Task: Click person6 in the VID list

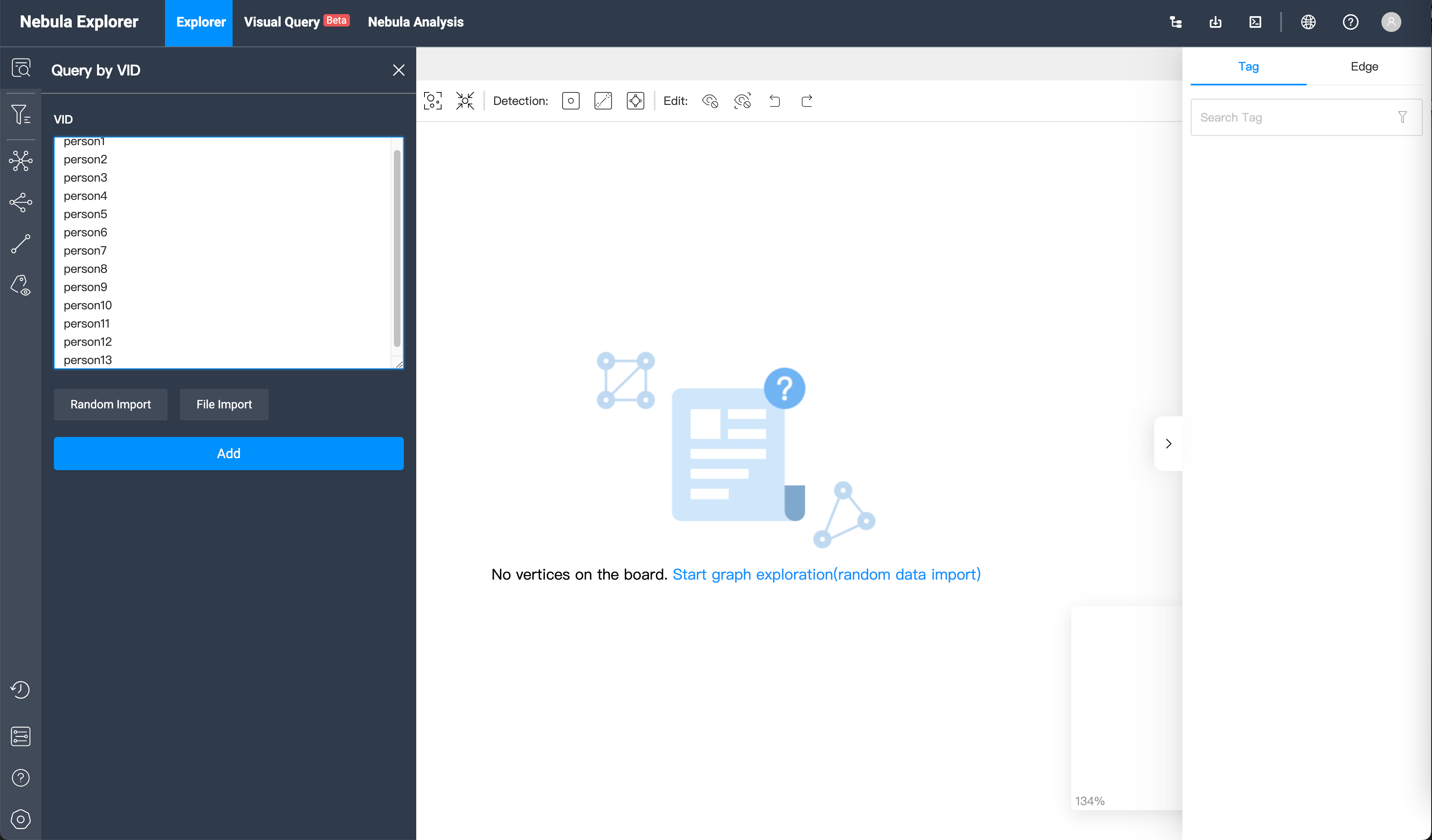Action: [85, 233]
